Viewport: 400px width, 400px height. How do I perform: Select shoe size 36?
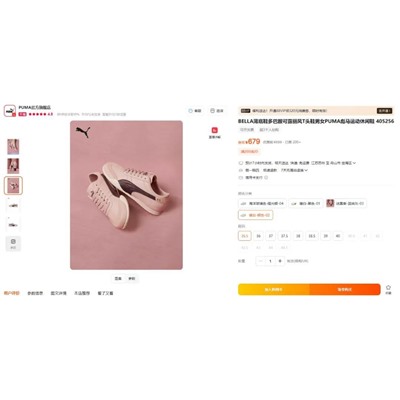258,236
